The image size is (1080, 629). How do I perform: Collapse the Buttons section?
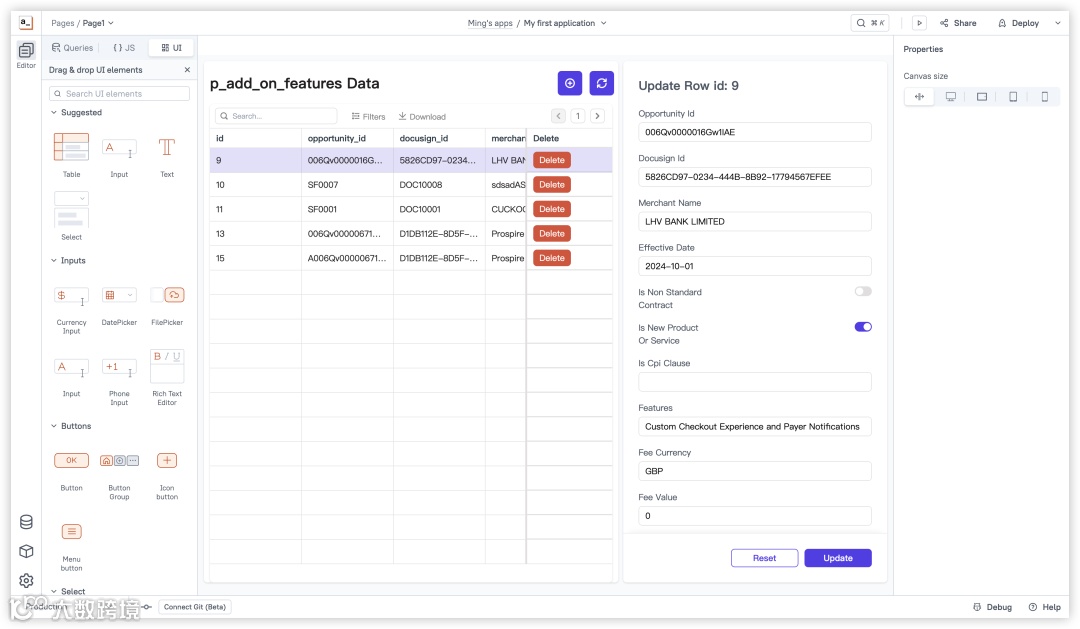point(54,426)
